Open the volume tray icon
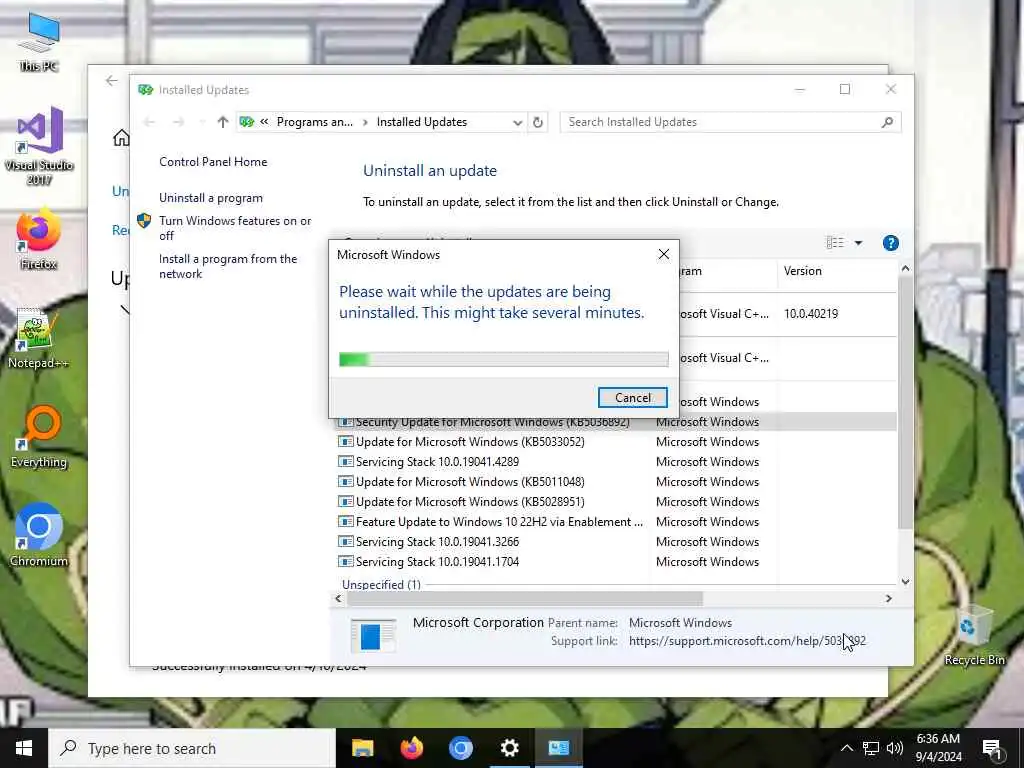Viewport: 1024px width, 768px height. (x=895, y=748)
